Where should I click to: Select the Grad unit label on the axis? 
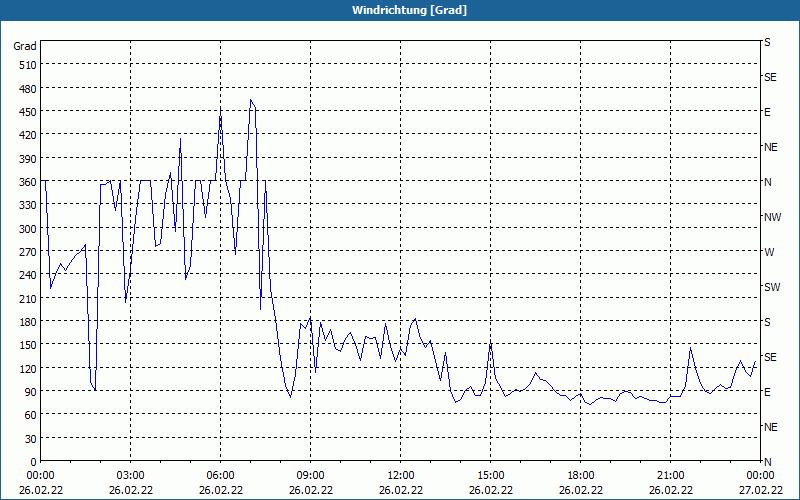click(x=25, y=46)
